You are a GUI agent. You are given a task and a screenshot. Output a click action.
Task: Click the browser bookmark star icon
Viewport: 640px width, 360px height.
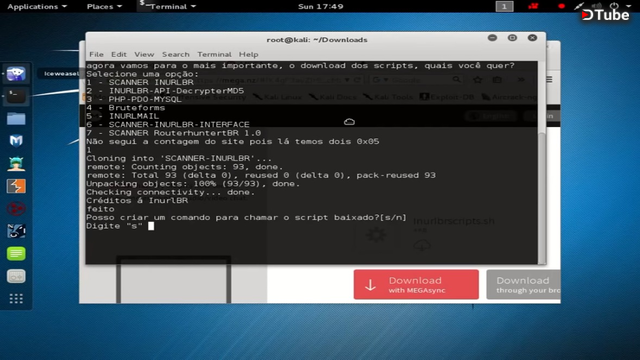[478, 80]
